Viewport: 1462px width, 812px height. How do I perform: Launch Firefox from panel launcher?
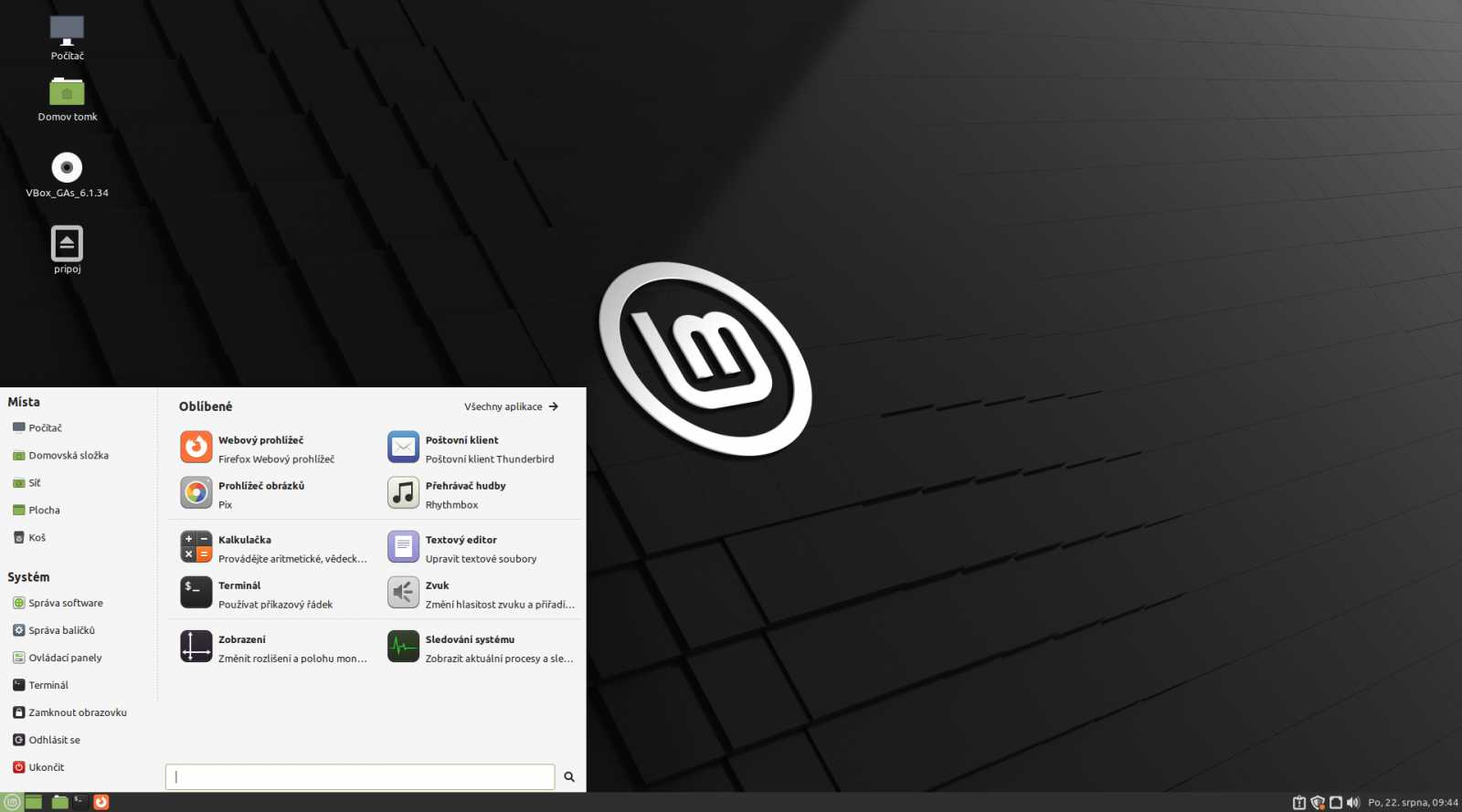coord(101,802)
